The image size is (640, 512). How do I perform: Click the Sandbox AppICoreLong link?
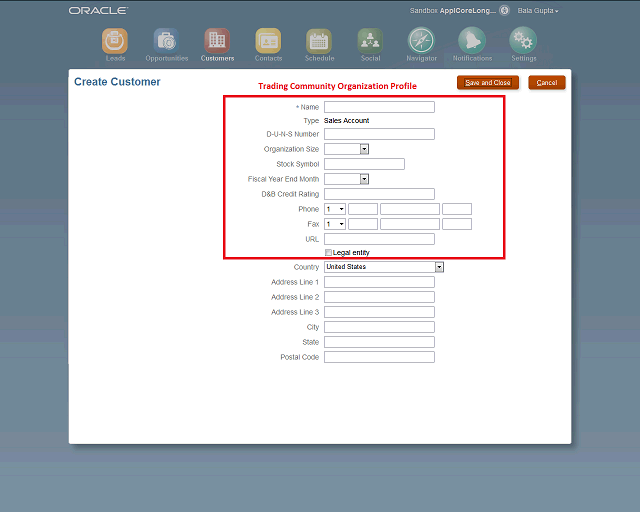pyautogui.click(x=453, y=11)
